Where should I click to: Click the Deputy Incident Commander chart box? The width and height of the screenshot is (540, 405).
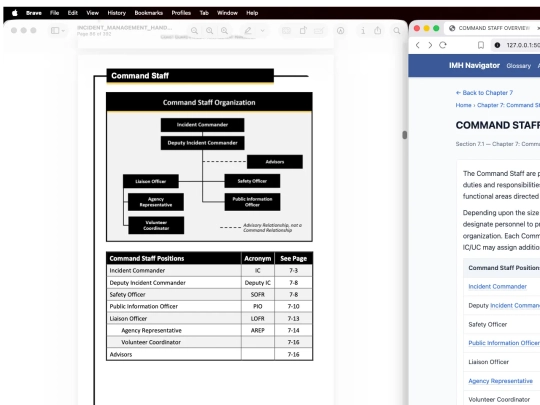point(202,143)
